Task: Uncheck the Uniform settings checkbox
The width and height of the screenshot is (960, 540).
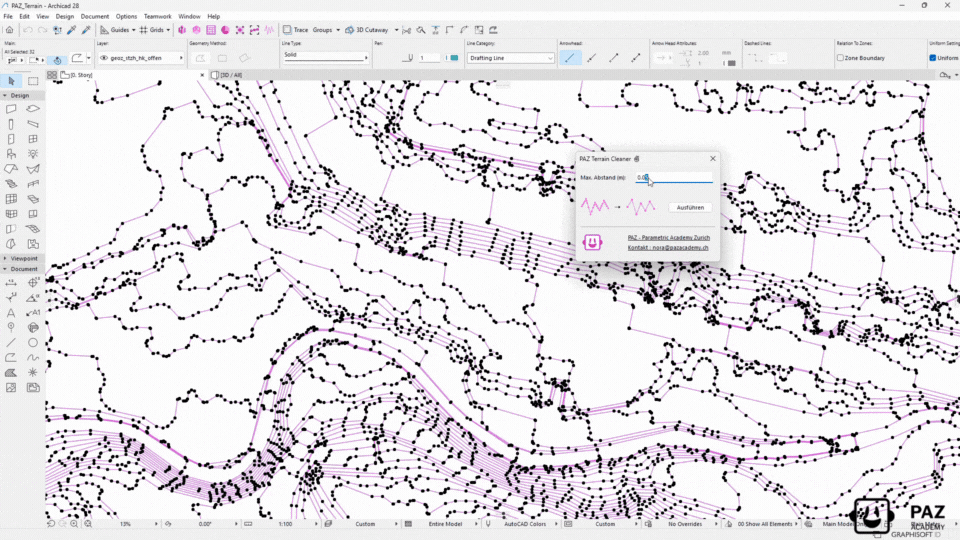Action: [x=933, y=58]
